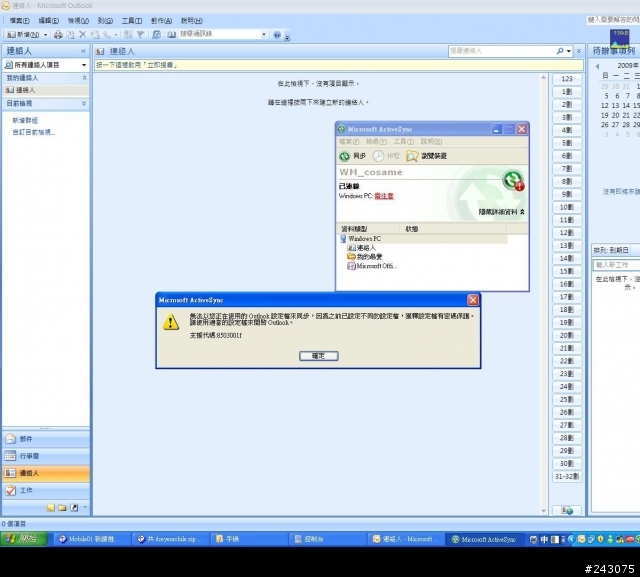Select date 13 in the mini calendar
The height and width of the screenshot is (577, 640).
(x=616, y=106)
